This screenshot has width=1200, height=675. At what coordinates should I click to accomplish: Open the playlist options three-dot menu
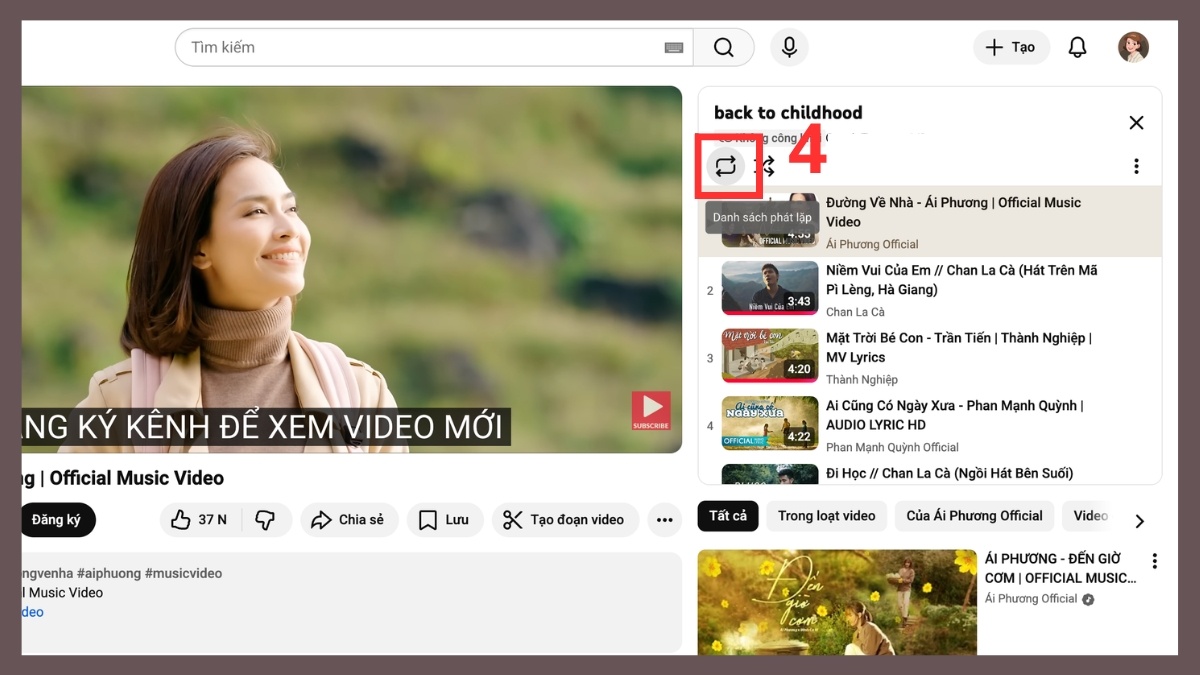click(x=1136, y=166)
